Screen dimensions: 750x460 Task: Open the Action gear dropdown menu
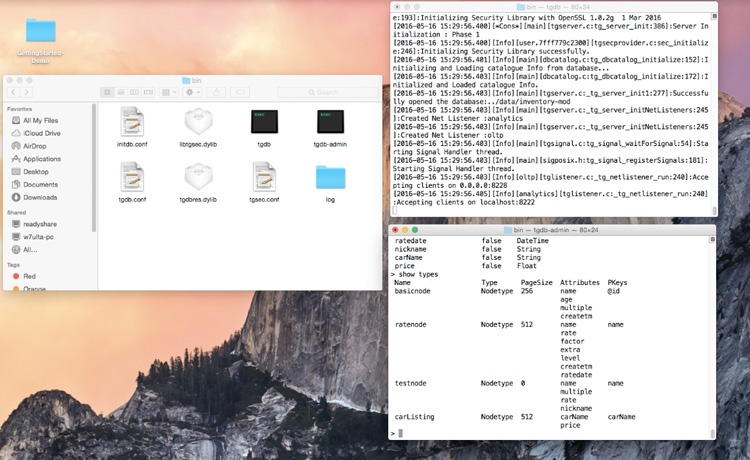(192, 92)
